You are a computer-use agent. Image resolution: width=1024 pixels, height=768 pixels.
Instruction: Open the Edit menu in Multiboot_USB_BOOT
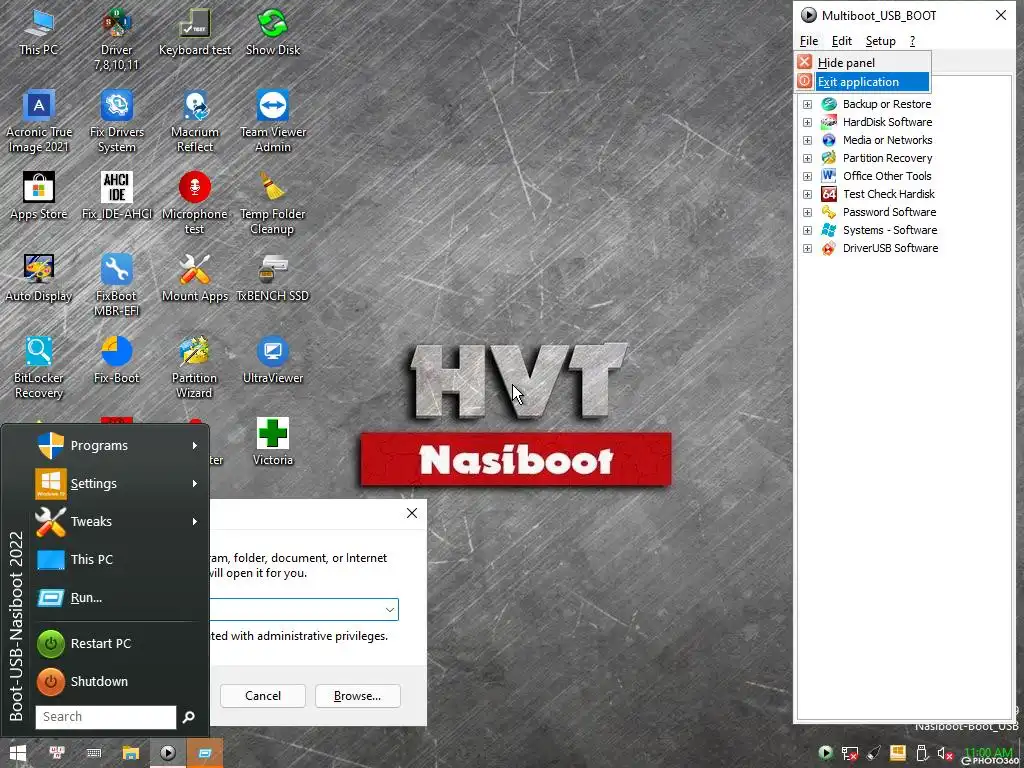tap(841, 41)
